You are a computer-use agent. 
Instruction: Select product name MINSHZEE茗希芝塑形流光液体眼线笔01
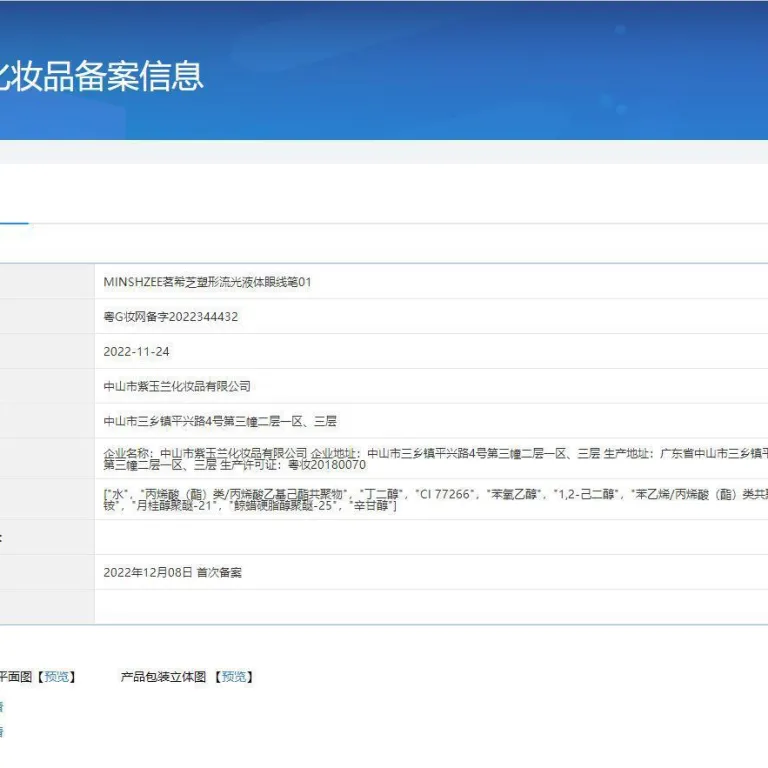pos(207,282)
